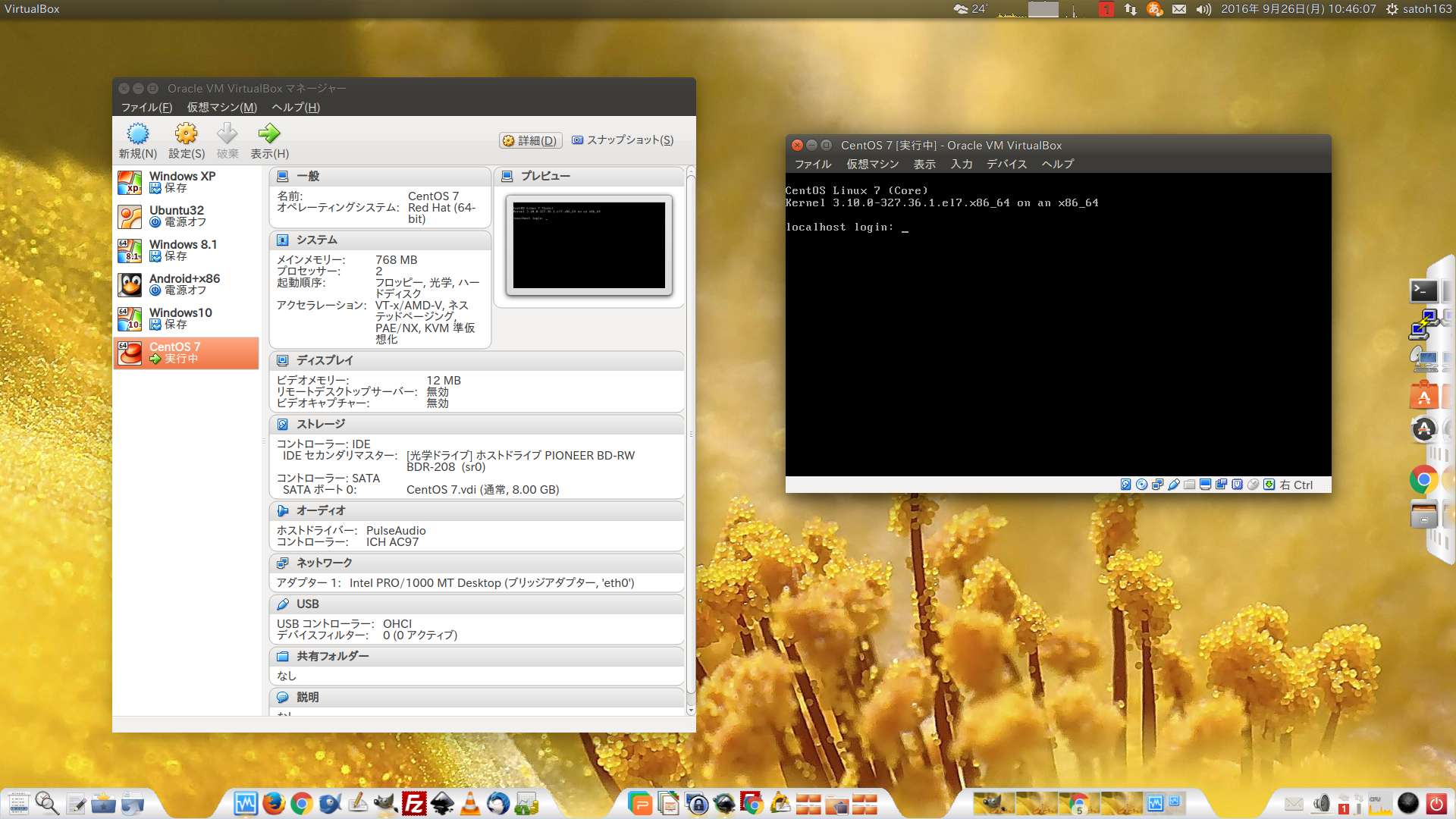Image resolution: width=1456 pixels, height=819 pixels.
Task: Click the USB device status icon
Action: point(1174,485)
